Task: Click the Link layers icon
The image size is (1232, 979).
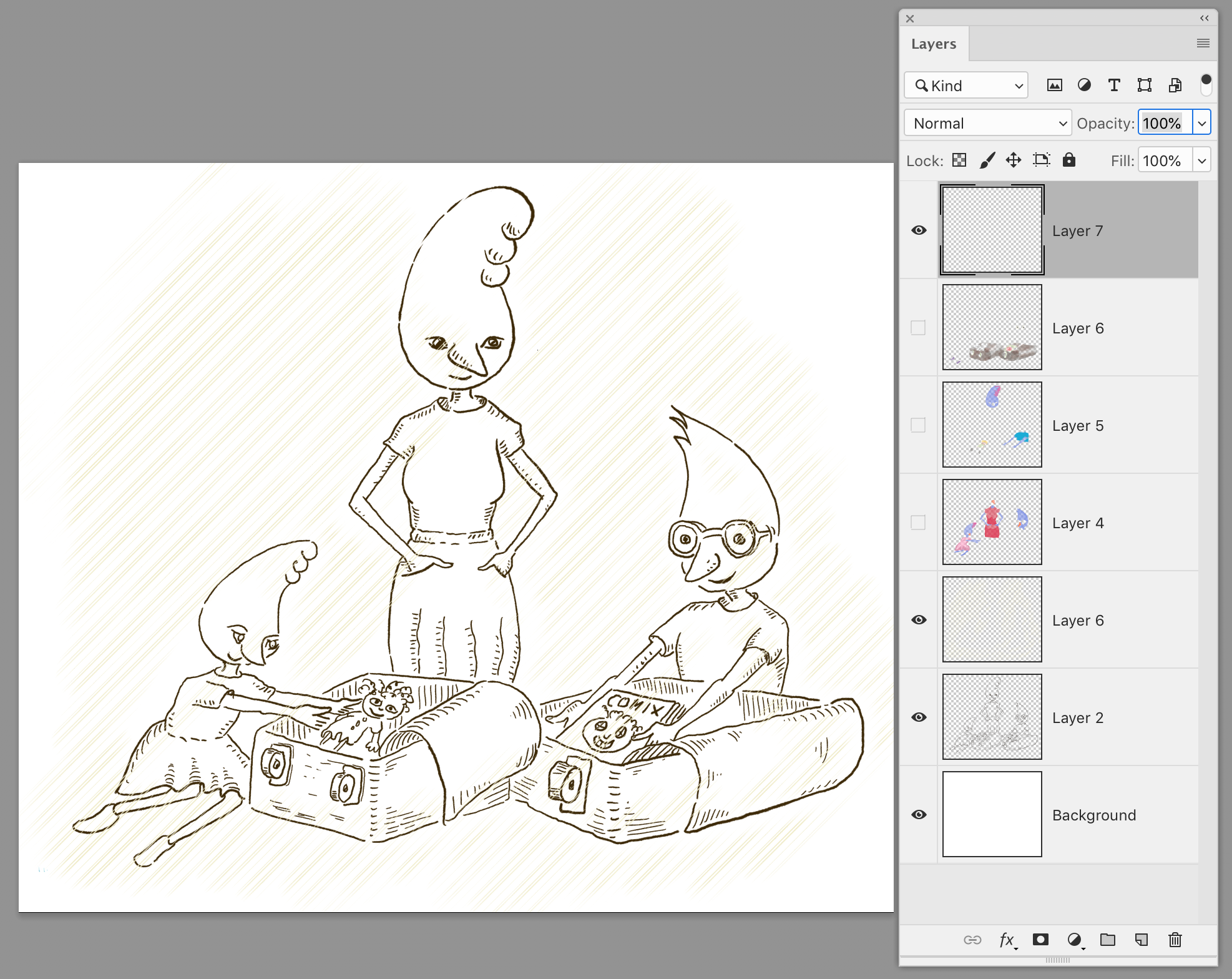Action: click(x=972, y=940)
